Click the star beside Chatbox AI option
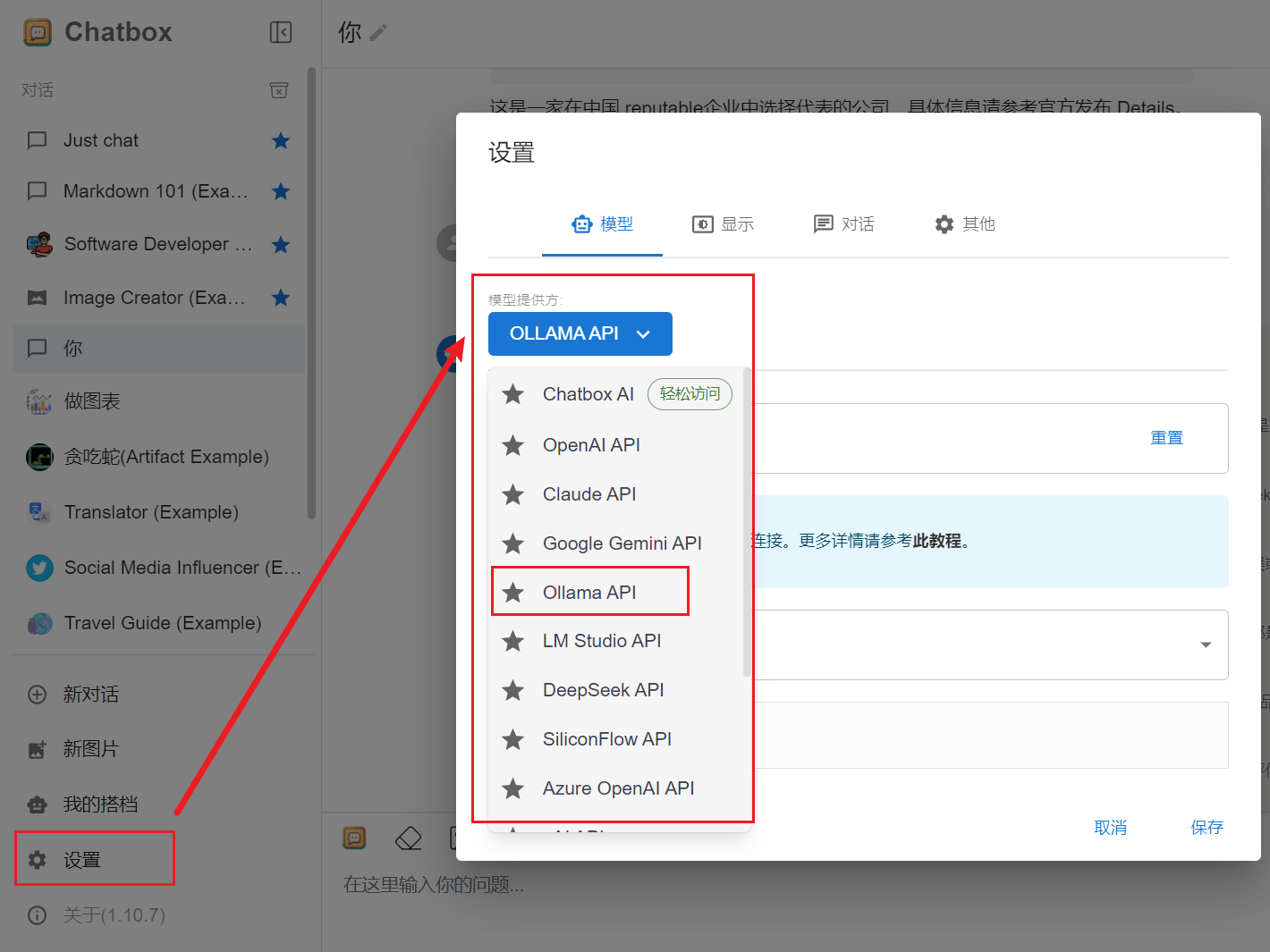 (x=512, y=394)
